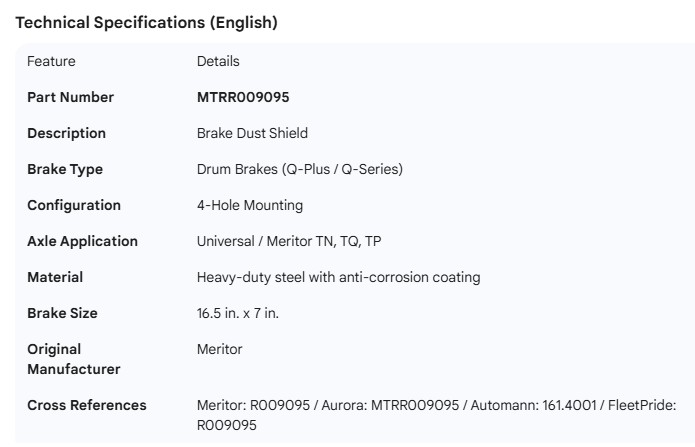Viewport: 695px width, 447px height.
Task: Select the Axle Application label
Action: 82,241
